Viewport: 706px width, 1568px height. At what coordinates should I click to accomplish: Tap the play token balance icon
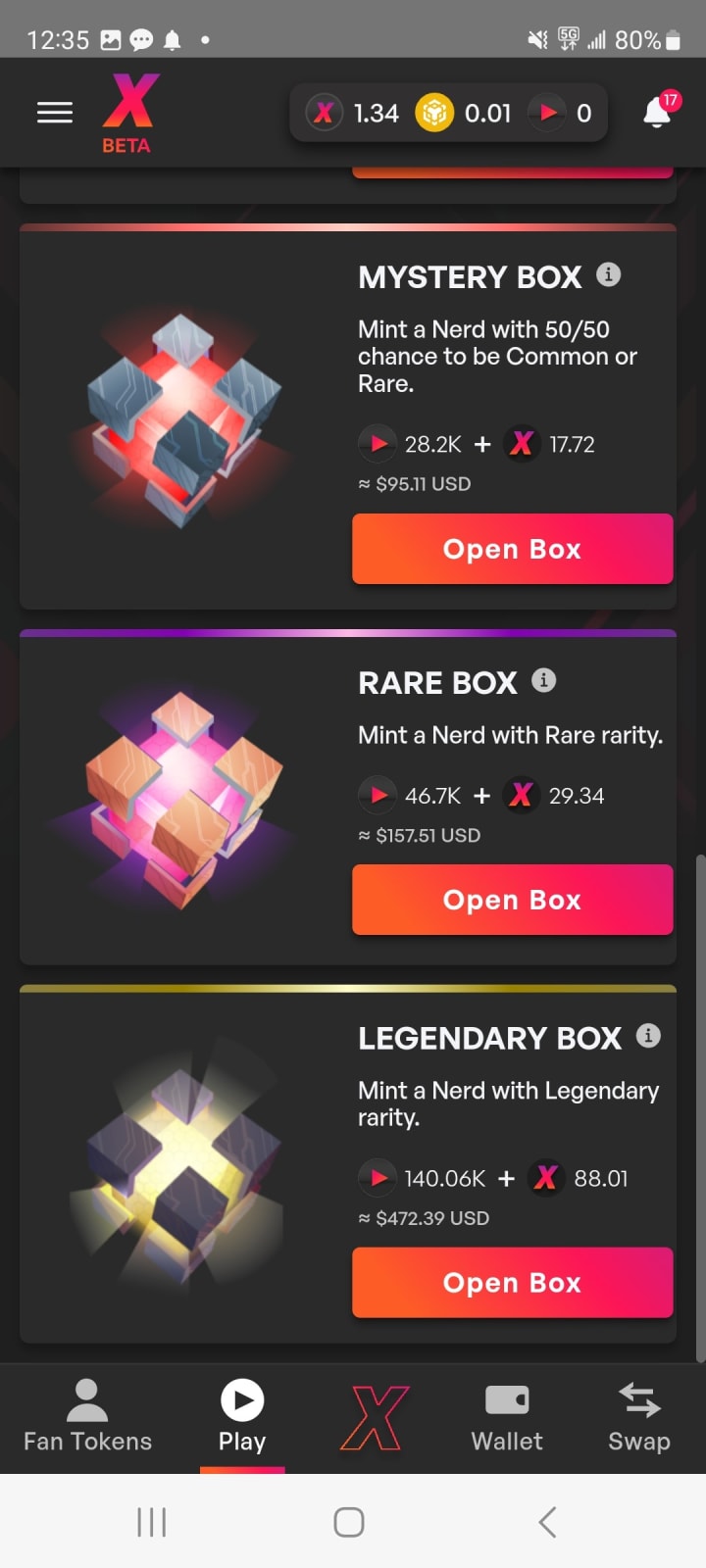tap(547, 114)
